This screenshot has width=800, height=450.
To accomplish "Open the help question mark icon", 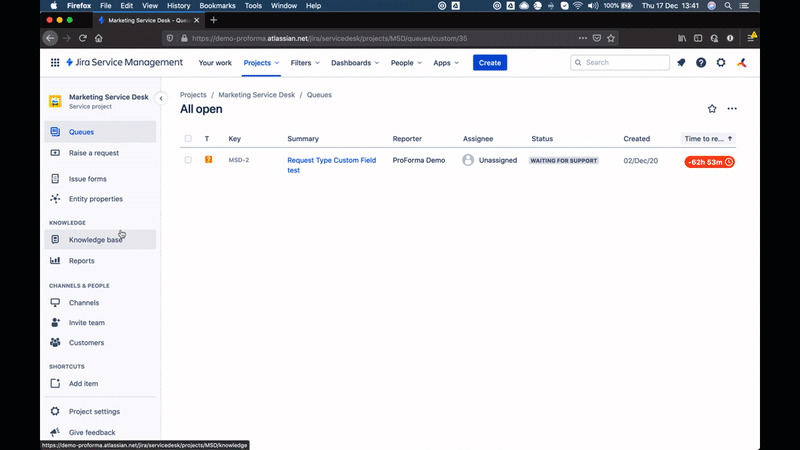I will pos(701,62).
